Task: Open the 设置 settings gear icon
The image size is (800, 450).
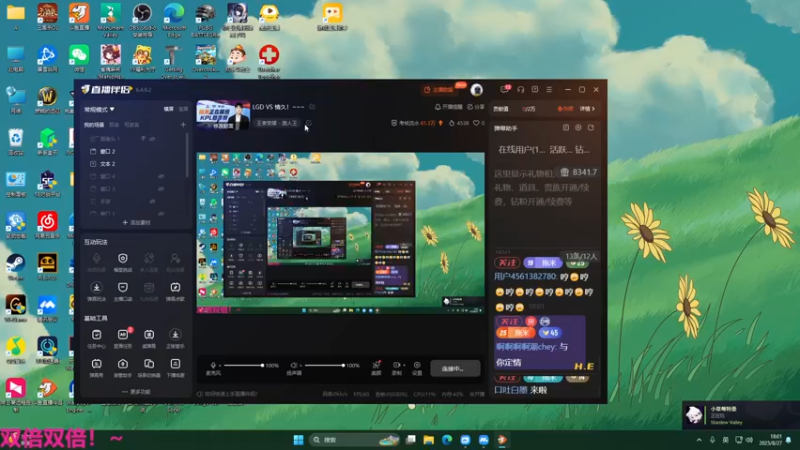Action: (x=417, y=365)
